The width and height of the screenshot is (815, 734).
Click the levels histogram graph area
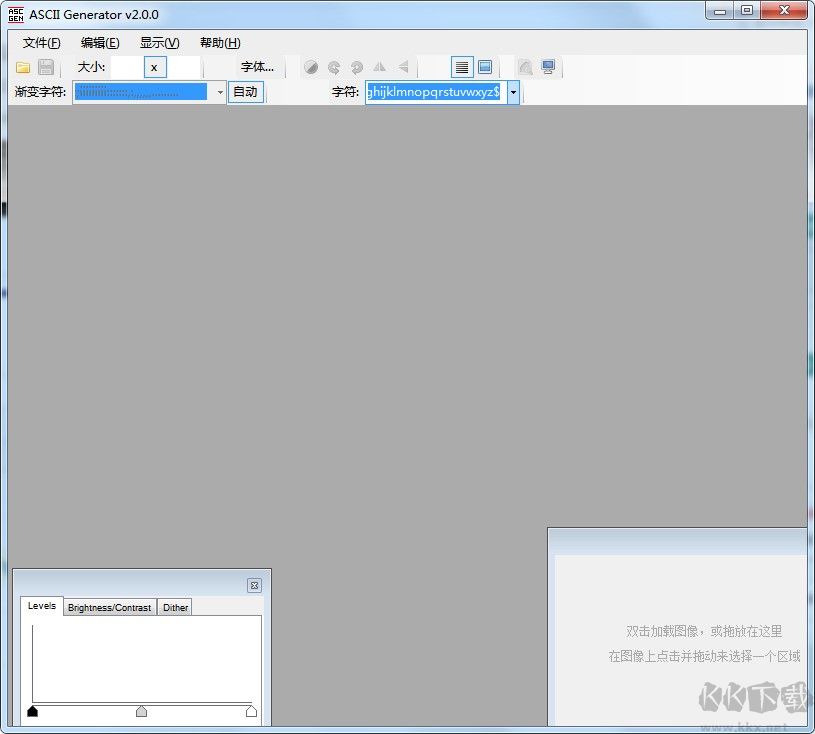click(141, 663)
